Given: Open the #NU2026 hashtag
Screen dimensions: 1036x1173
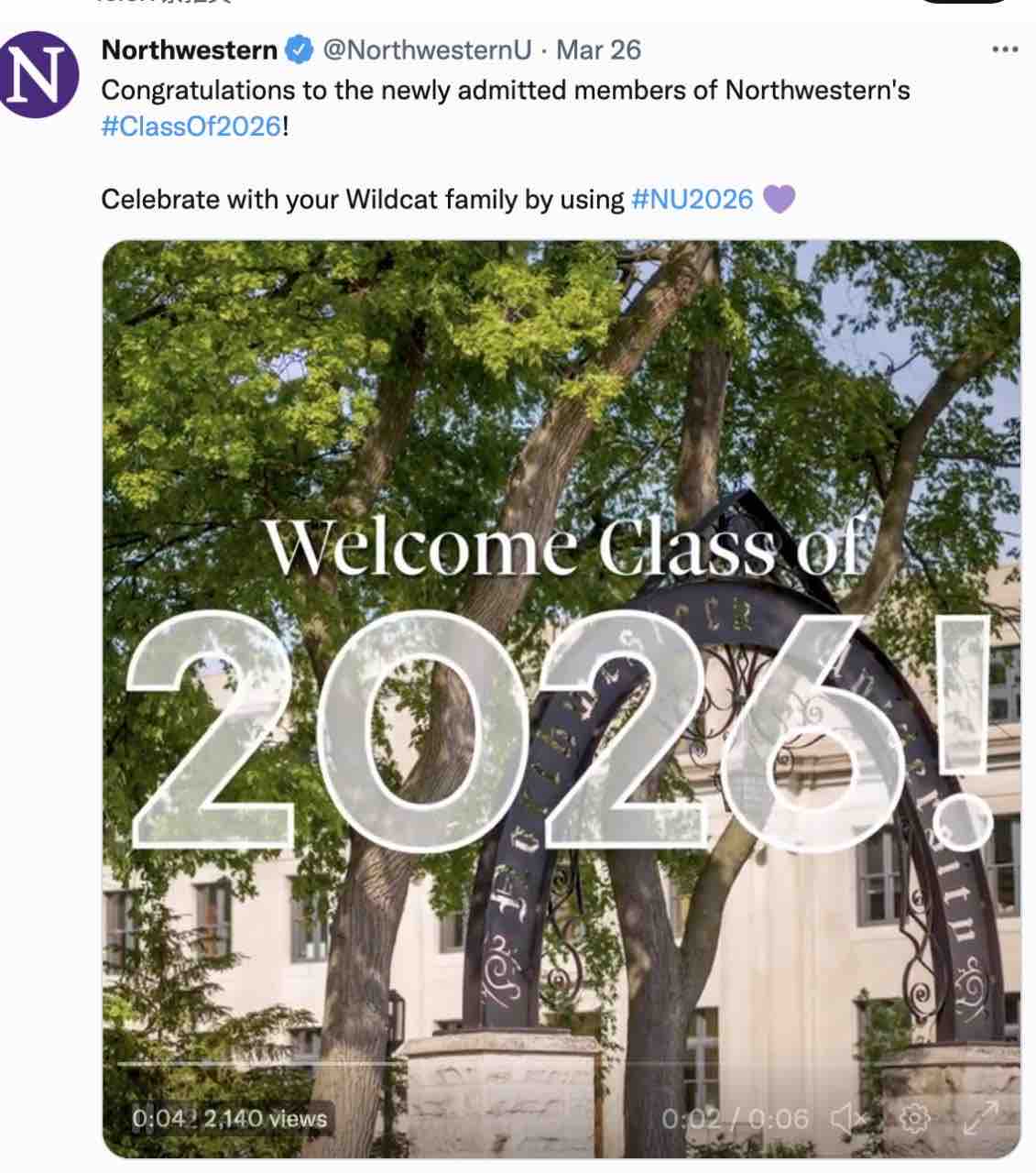Looking at the screenshot, I should tap(692, 199).
